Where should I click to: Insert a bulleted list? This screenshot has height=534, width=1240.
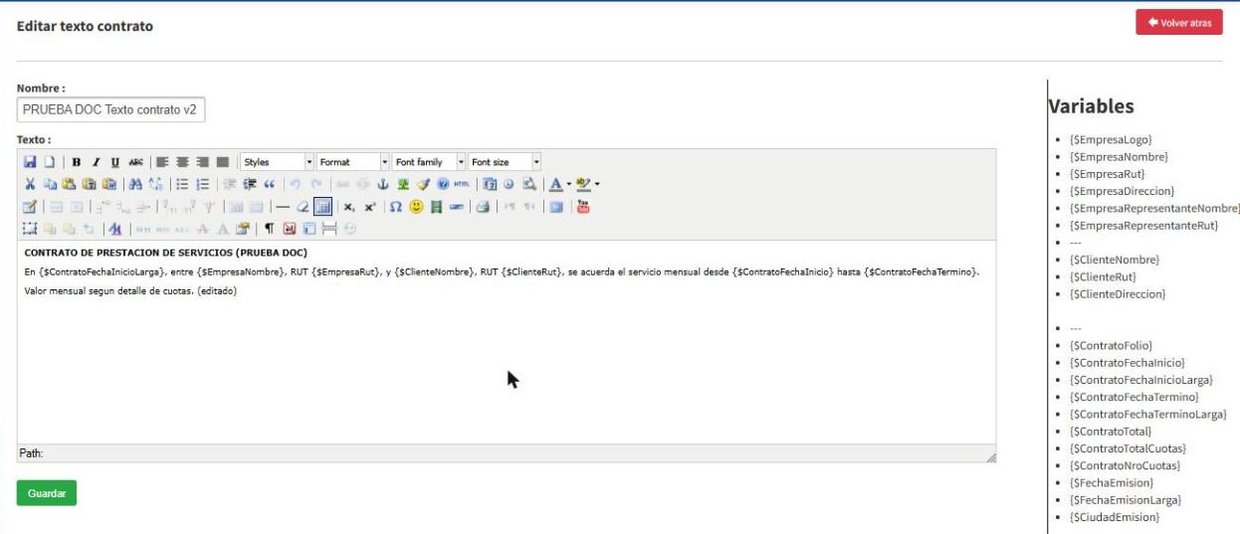pos(182,184)
